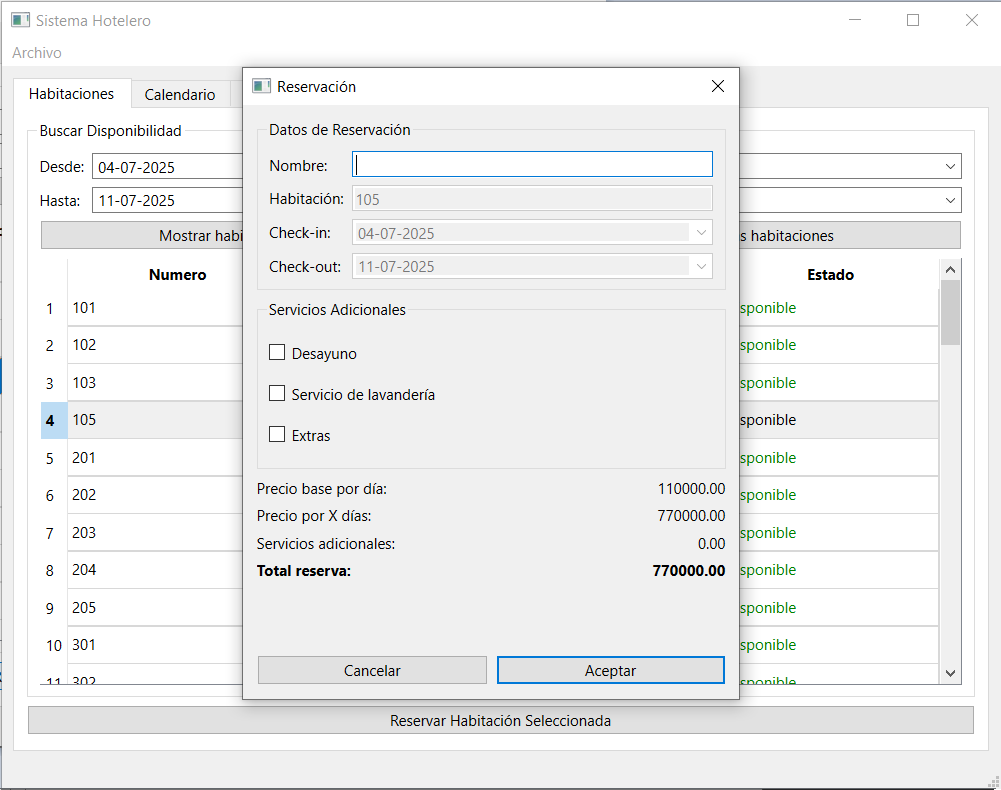Click the rooms table scrollbar thumb
The height and width of the screenshot is (790, 1001).
(950, 313)
